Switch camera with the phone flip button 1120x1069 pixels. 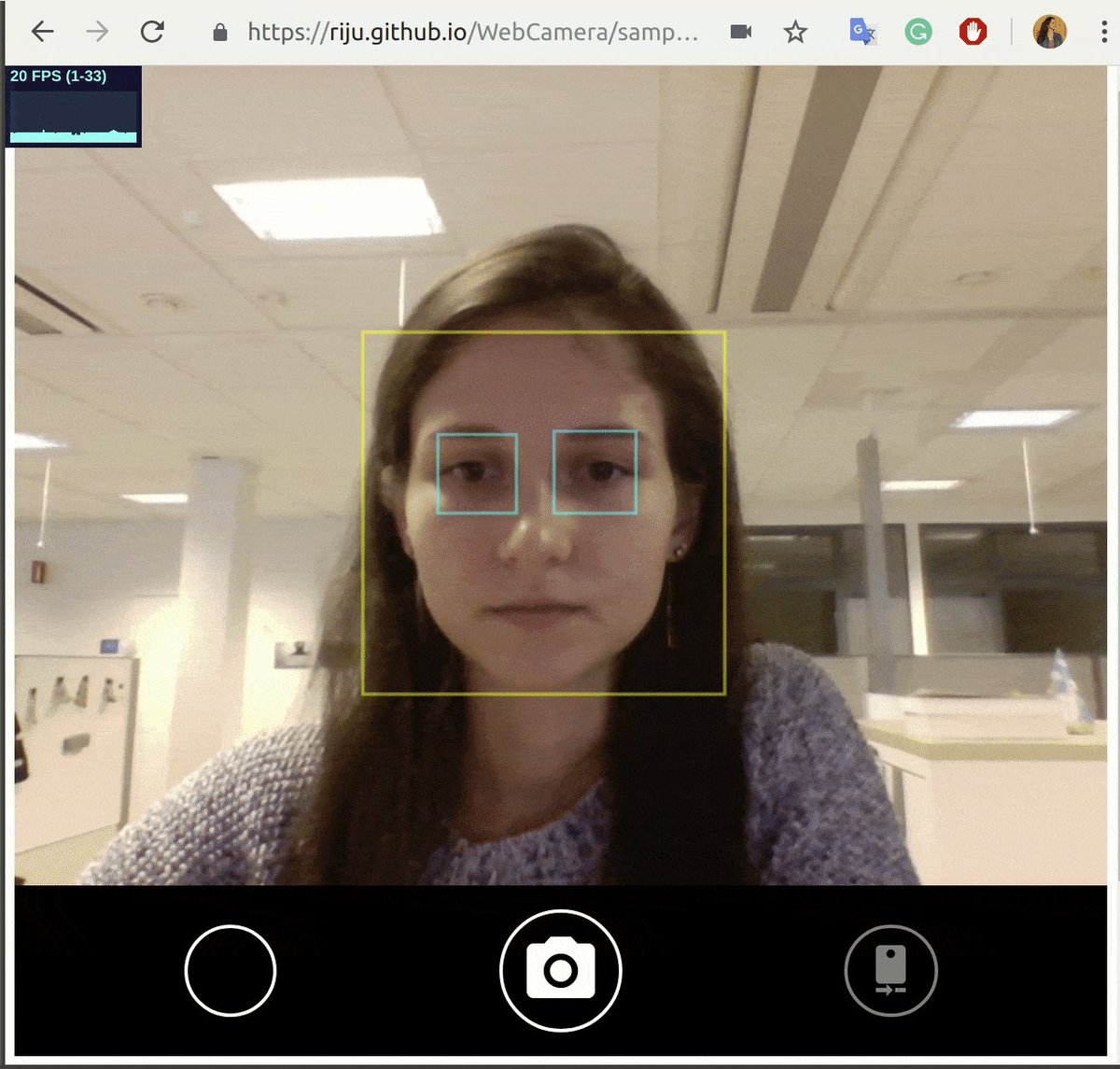click(x=890, y=971)
